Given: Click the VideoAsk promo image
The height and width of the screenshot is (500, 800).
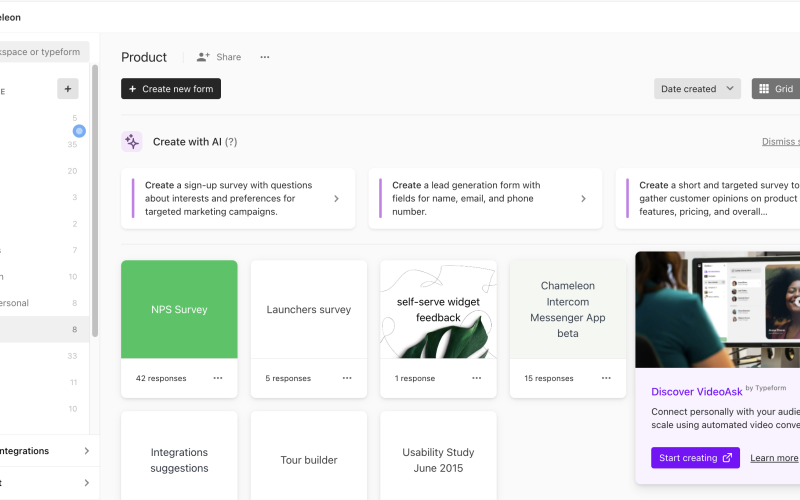Looking at the screenshot, I should pos(718,309).
